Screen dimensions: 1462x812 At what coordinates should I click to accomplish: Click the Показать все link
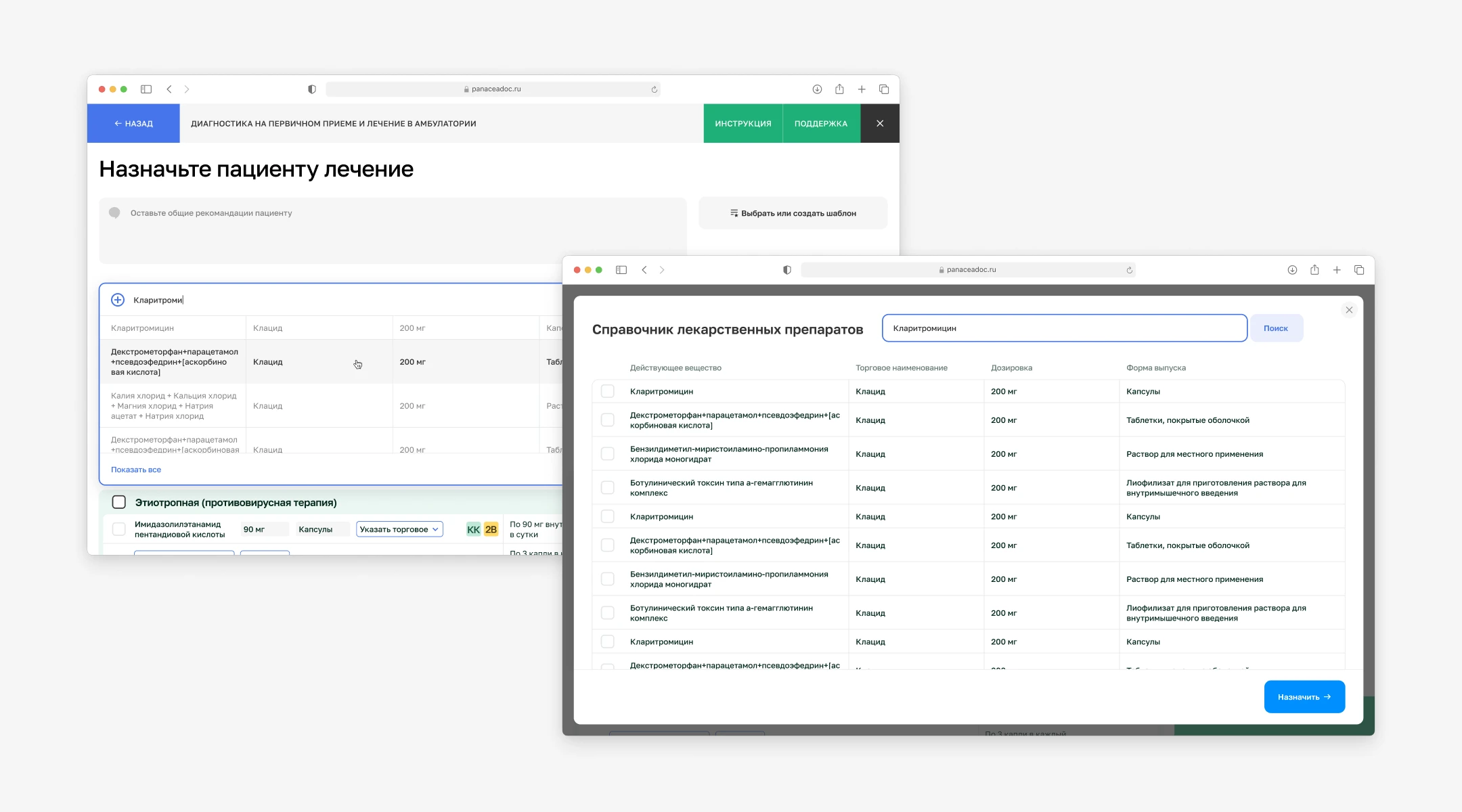click(x=136, y=470)
